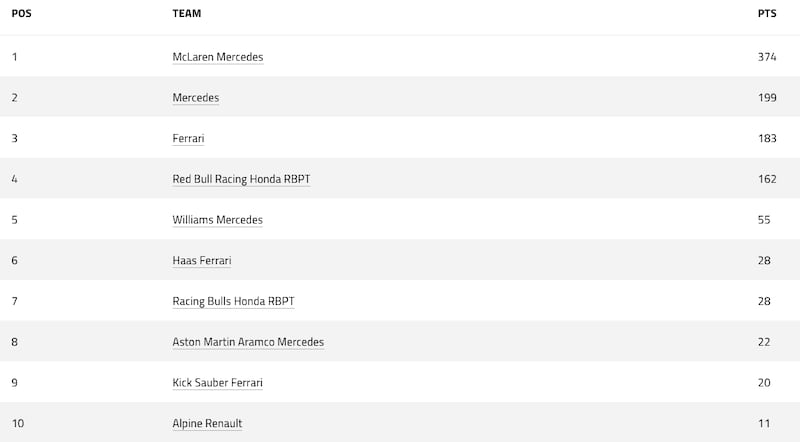Viewport: 800px width, 442px height.
Task: Click McLaren's 374 points value
Action: (x=767, y=57)
